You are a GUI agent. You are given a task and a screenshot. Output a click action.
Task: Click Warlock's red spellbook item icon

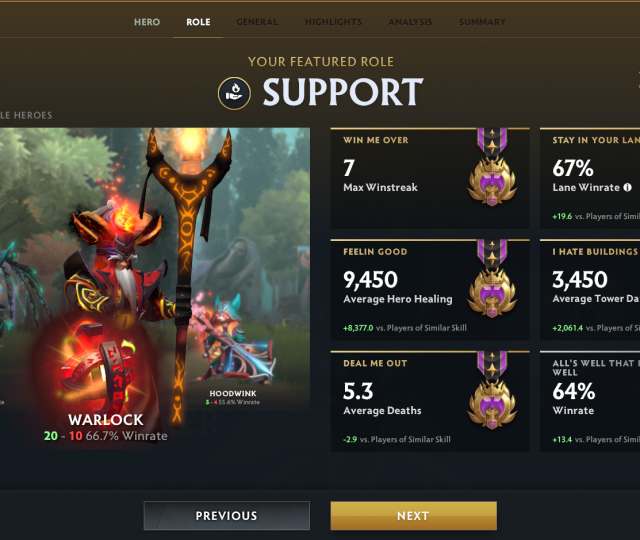[x=95, y=371]
